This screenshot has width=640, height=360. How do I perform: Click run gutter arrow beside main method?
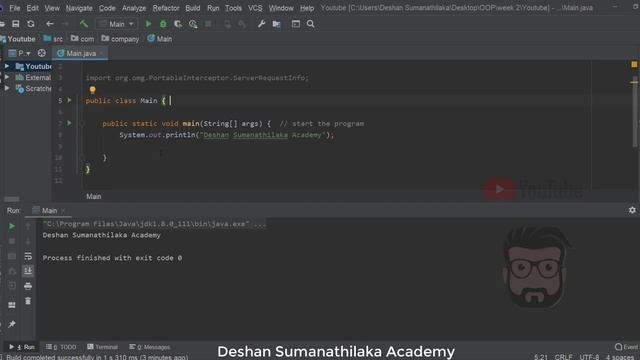(x=69, y=123)
